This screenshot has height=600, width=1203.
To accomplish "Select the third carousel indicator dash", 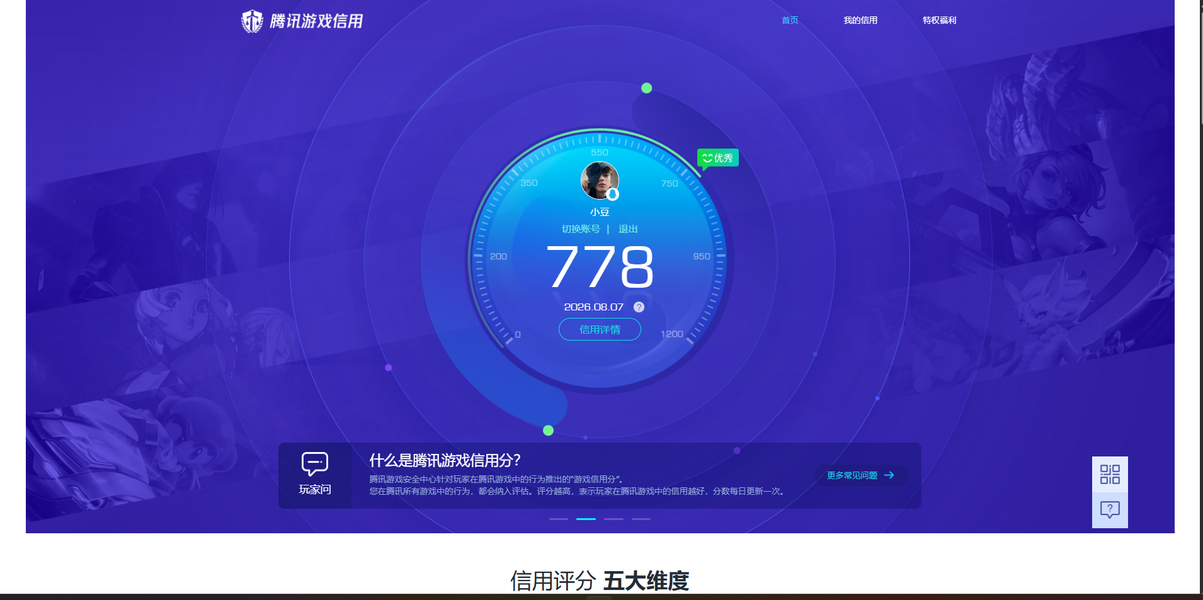I will (613, 519).
